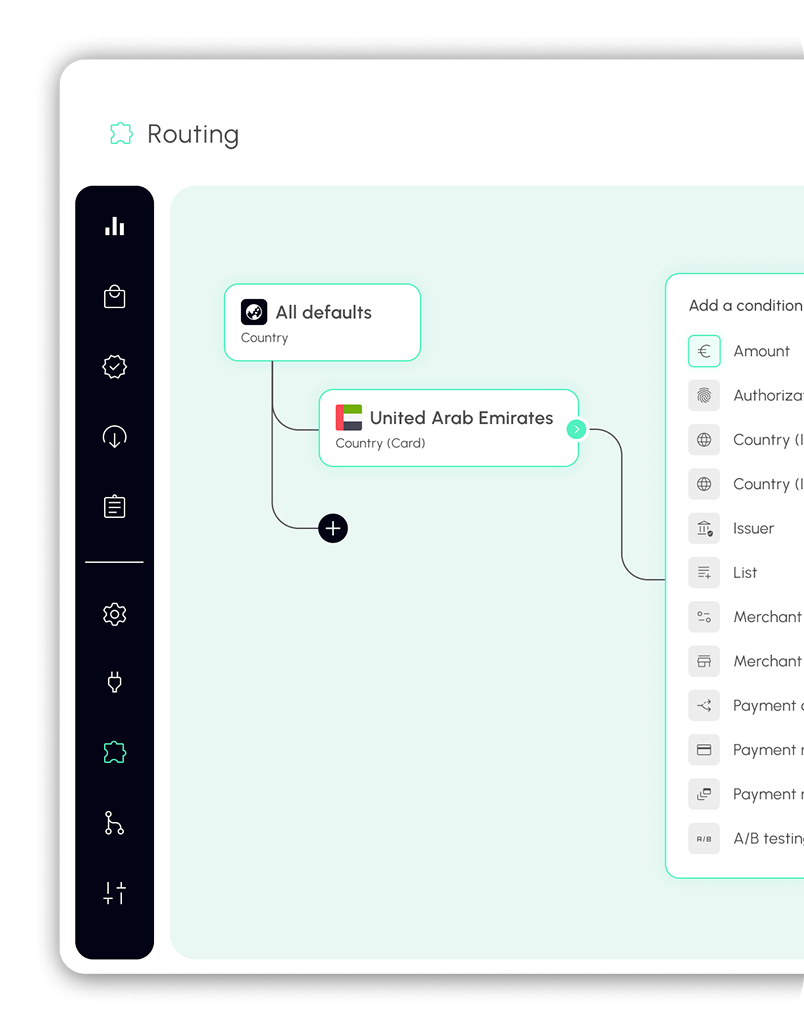Open the analytics bar chart sidebar icon
The width and height of the screenshot is (804, 1034).
115,227
